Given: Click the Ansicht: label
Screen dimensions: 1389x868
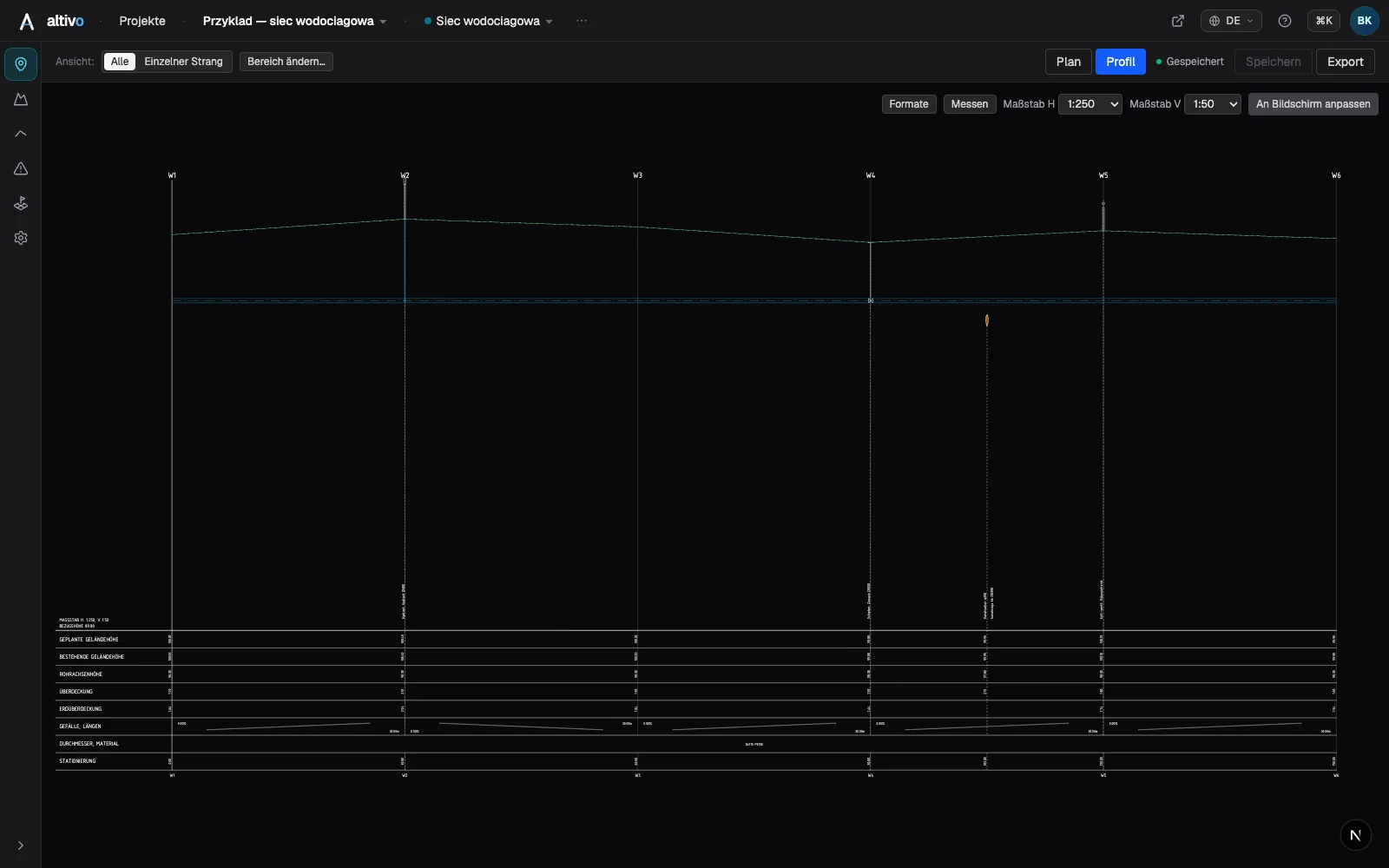Looking at the screenshot, I should pyautogui.click(x=75, y=62).
